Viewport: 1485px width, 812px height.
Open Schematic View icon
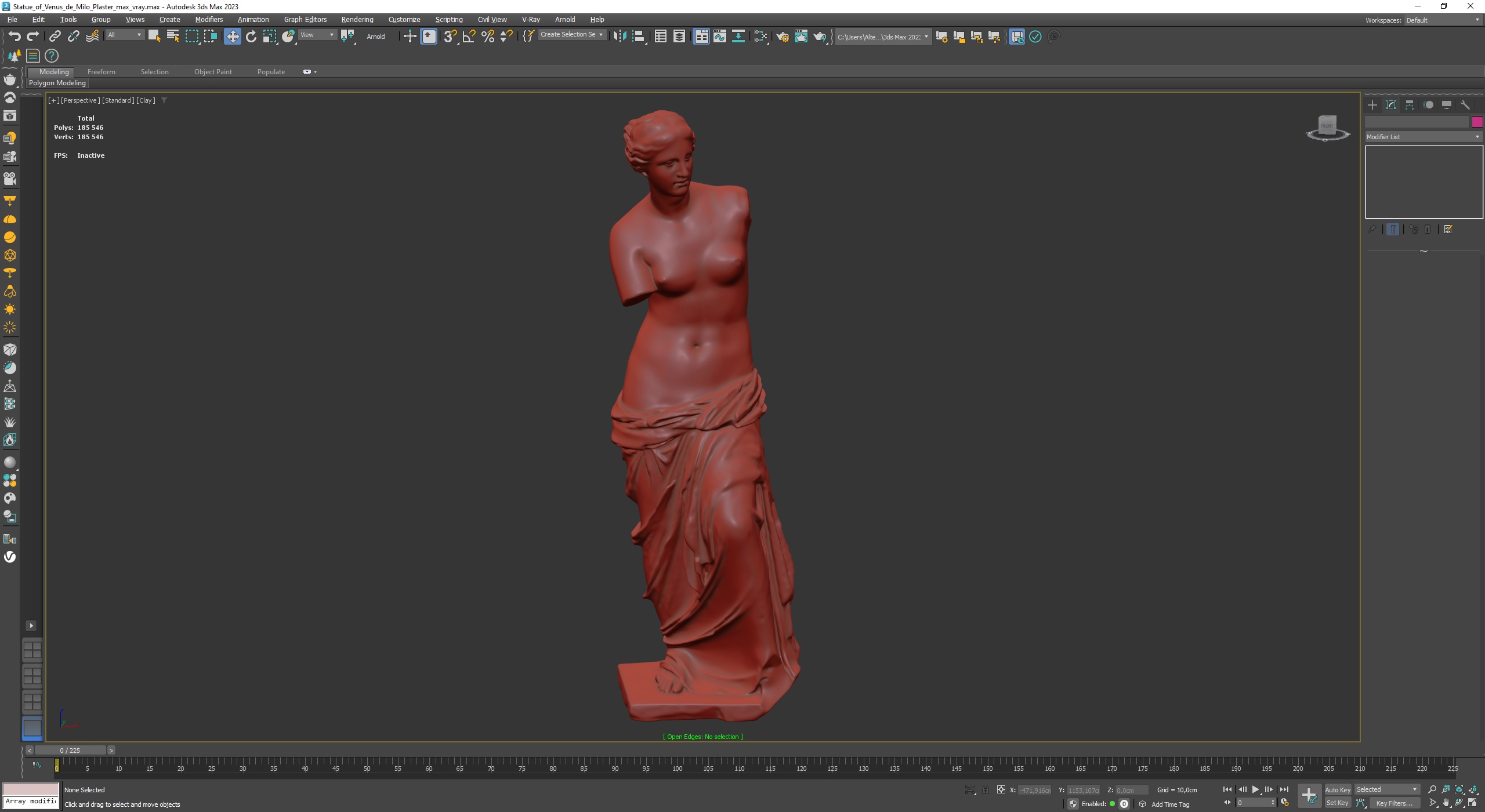[x=738, y=37]
